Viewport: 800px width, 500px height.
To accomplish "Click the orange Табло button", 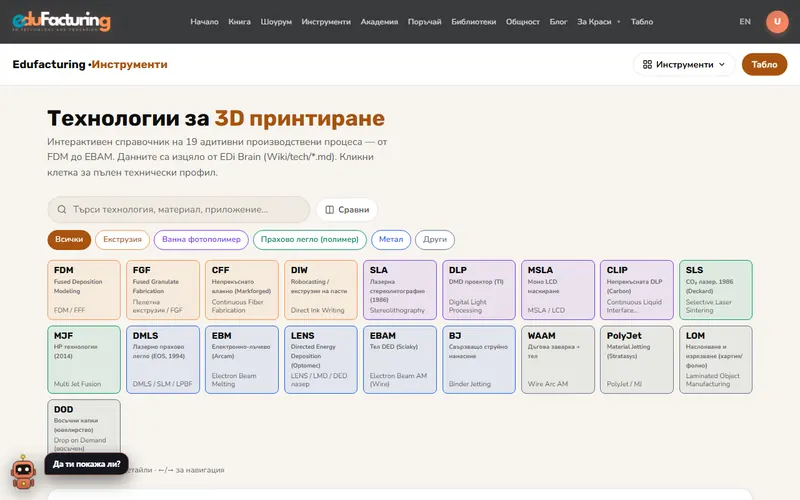I will click(x=764, y=64).
